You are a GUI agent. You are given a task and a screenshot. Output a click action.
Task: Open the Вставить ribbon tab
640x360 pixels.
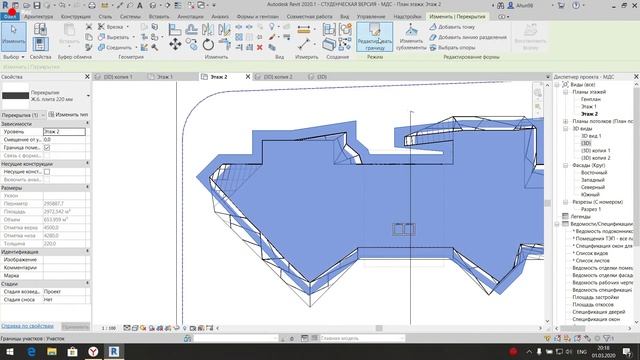pyautogui.click(x=159, y=17)
